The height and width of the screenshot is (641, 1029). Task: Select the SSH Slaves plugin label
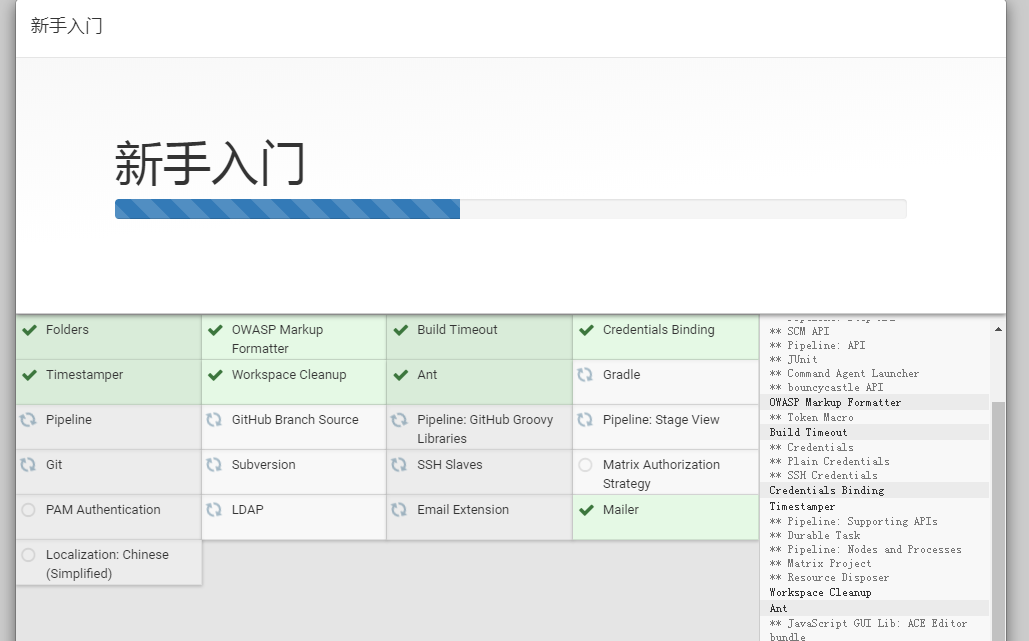450,465
